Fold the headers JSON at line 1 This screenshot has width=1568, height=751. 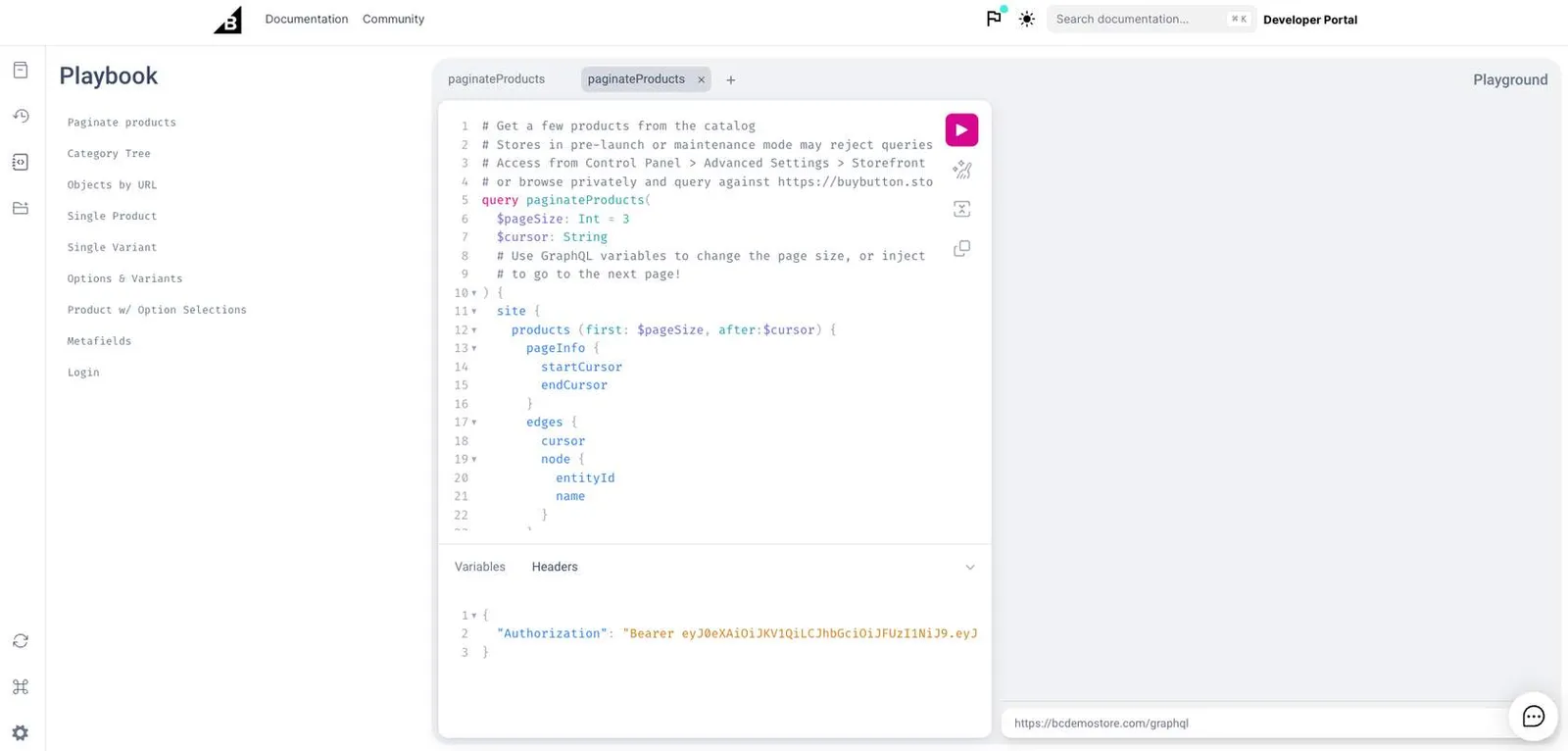[x=474, y=616]
